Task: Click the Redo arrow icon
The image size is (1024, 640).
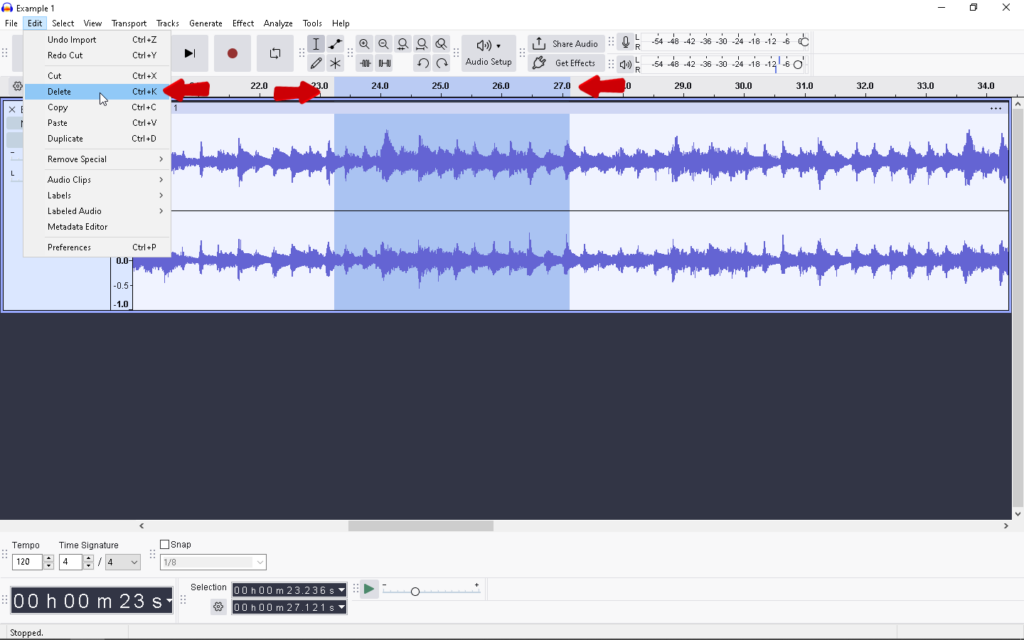Action: click(441, 63)
